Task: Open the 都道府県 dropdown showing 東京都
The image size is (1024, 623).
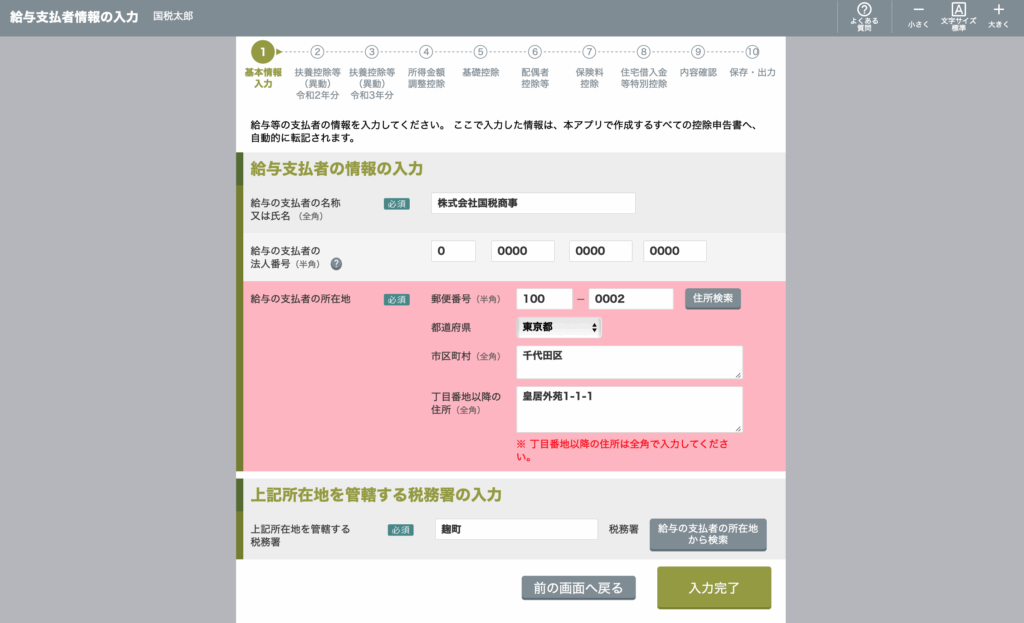Action: point(559,327)
